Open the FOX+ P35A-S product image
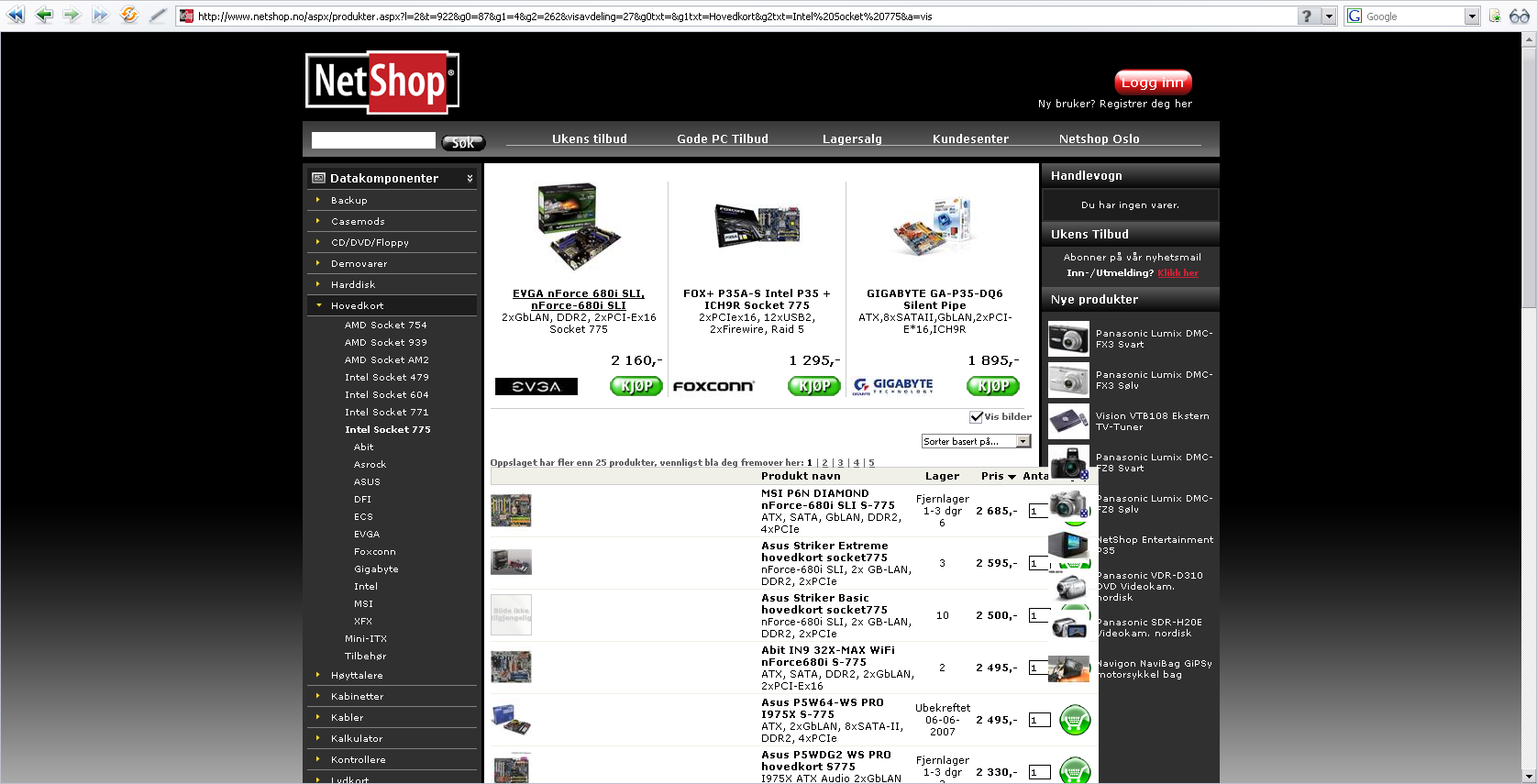This screenshot has width=1537, height=784. click(757, 226)
